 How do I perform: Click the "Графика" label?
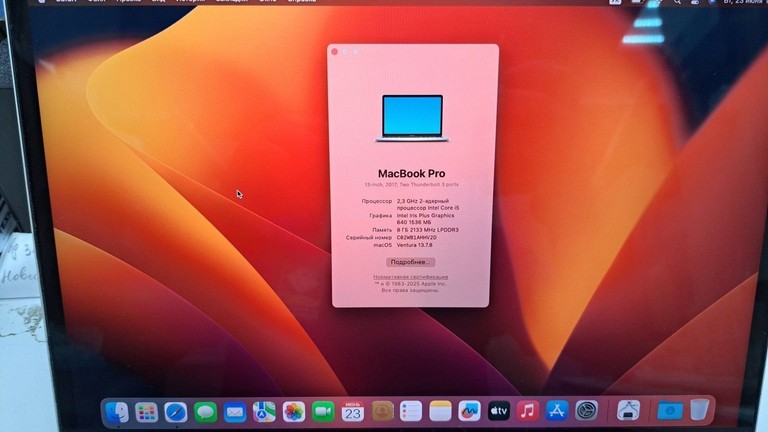[x=381, y=216]
